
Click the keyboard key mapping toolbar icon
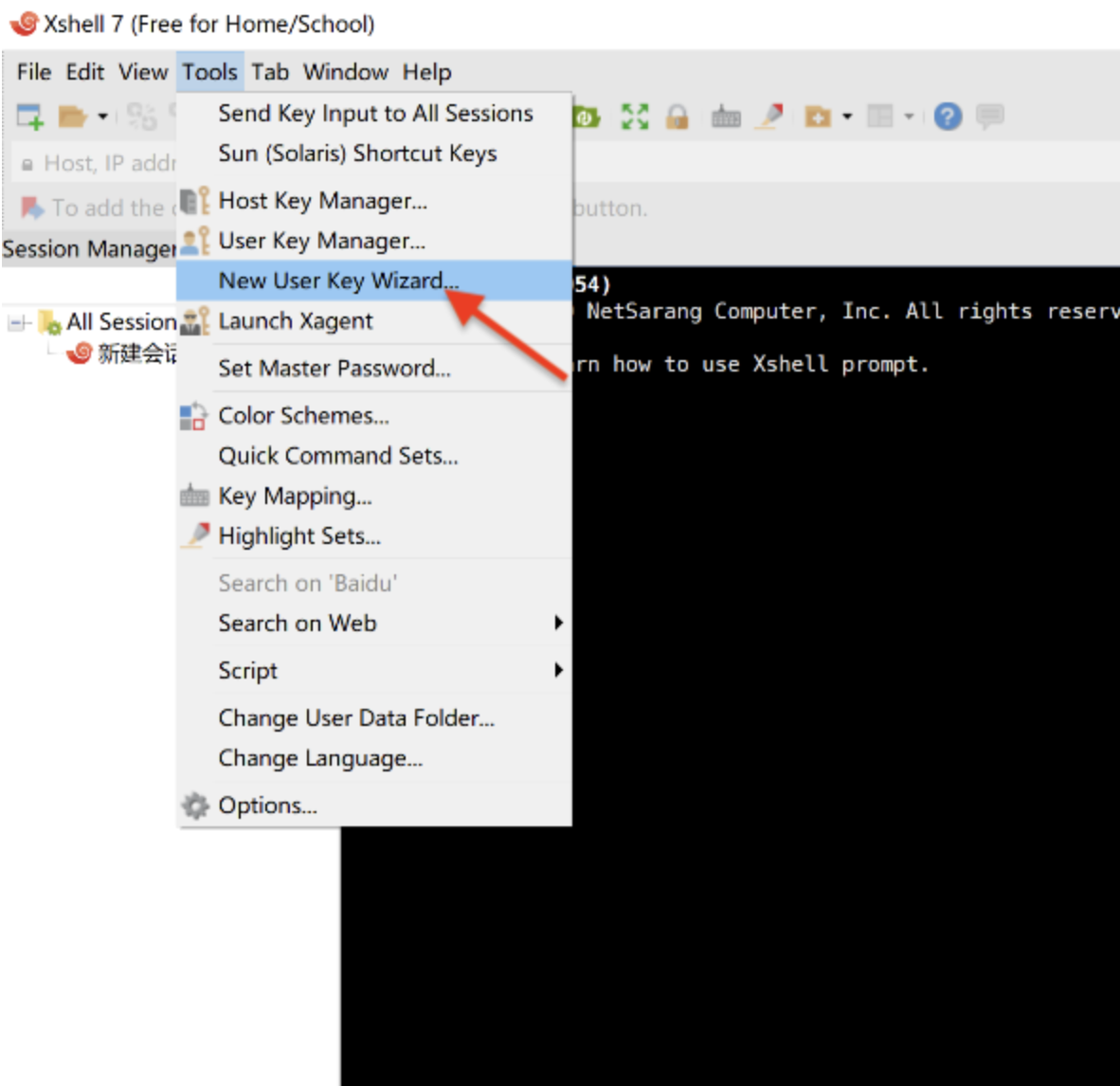726,117
